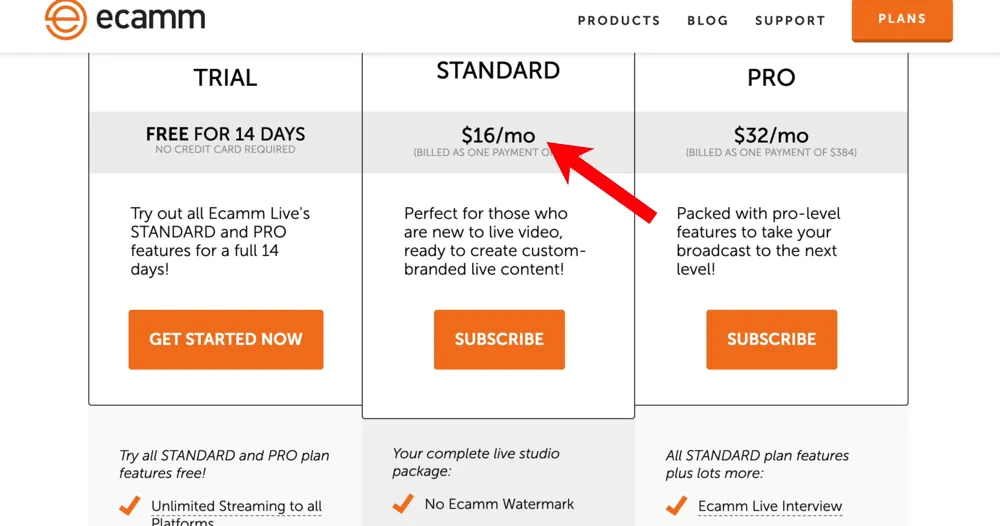1000x526 pixels.
Task: Open the PRODUCTS navigation menu
Action: 619,20
